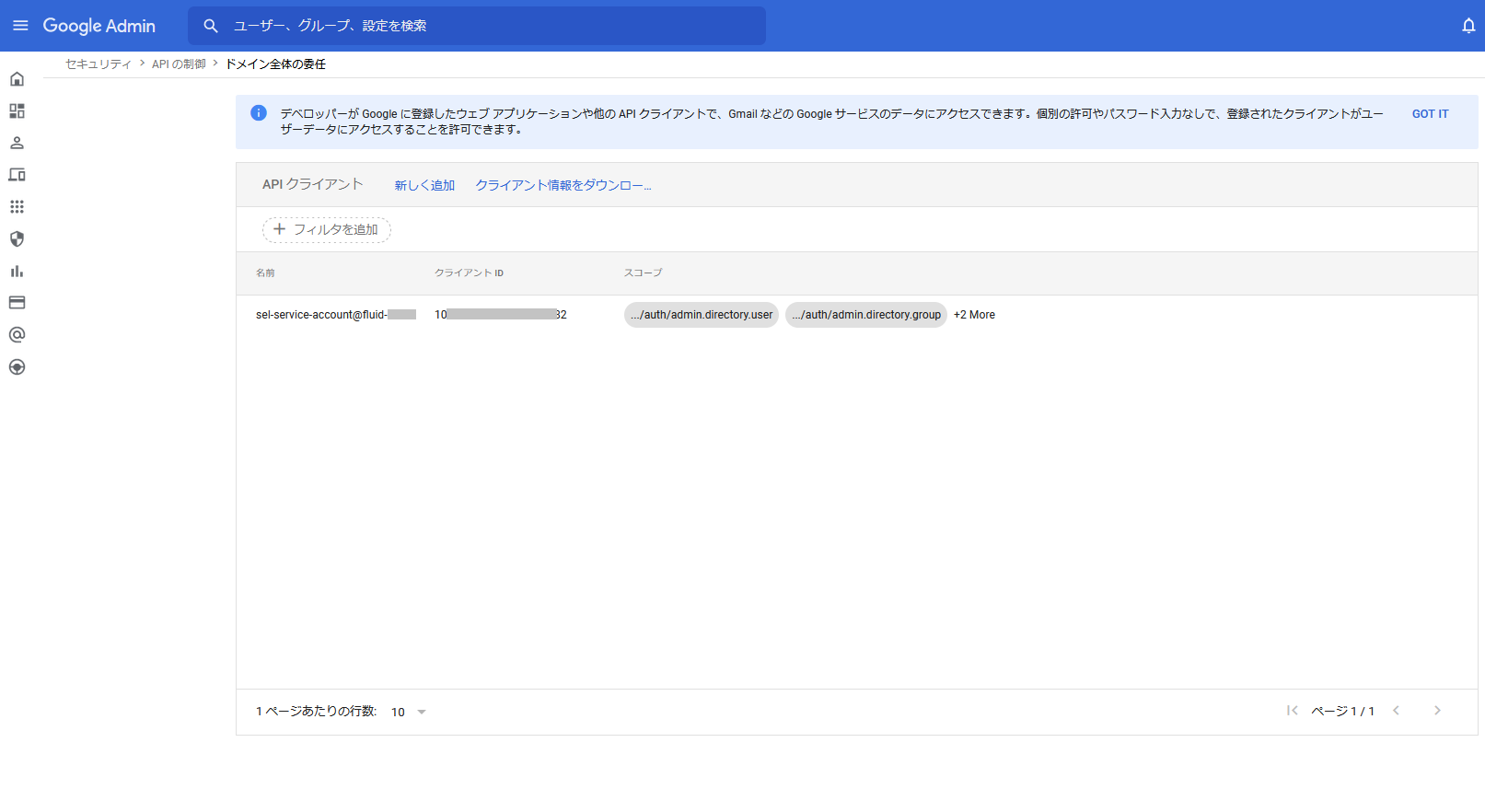Open Apps grid sidebar icon
1485x812 pixels.
point(17,207)
